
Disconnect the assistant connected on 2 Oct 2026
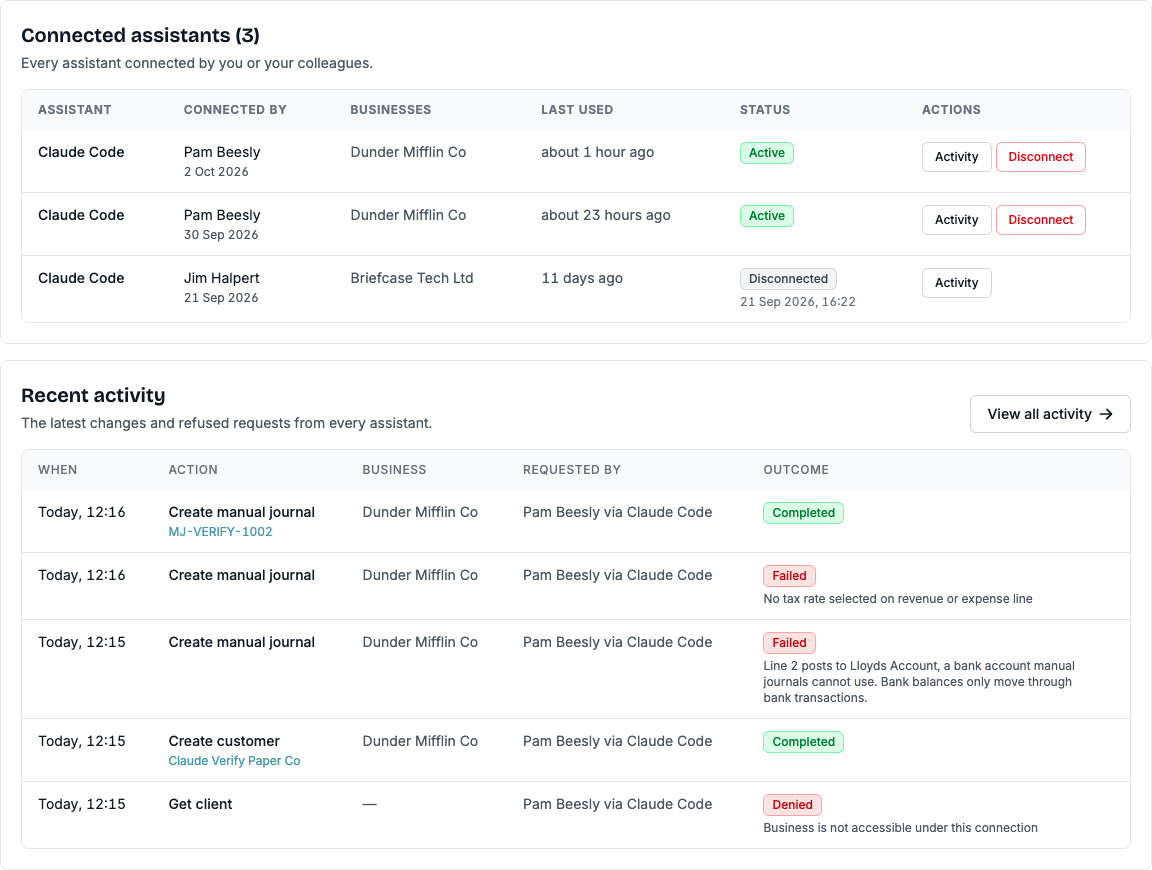click(x=1040, y=157)
